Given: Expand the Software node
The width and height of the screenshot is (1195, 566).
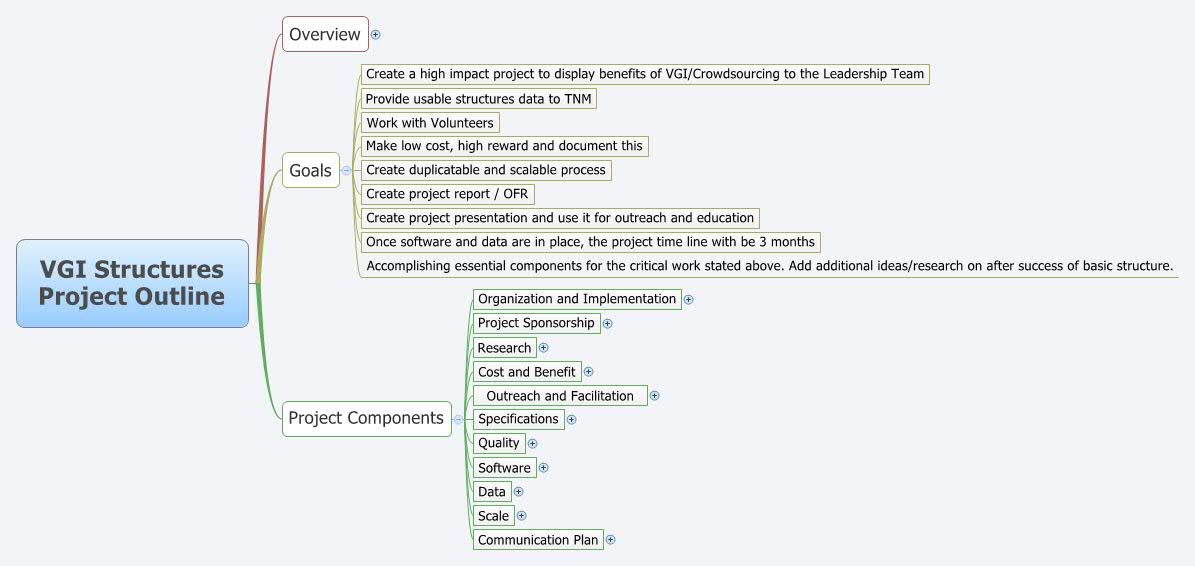Looking at the screenshot, I should pos(543,468).
